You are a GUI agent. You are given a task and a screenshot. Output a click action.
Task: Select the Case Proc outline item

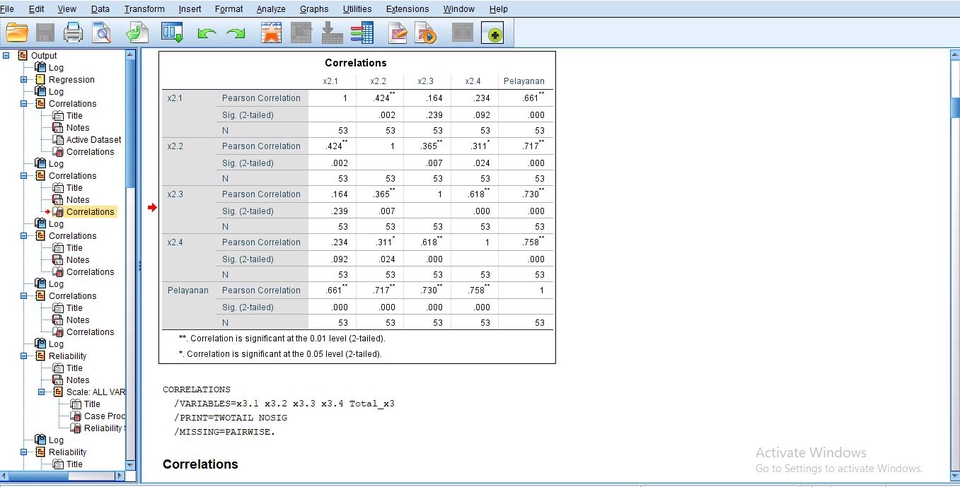105,416
